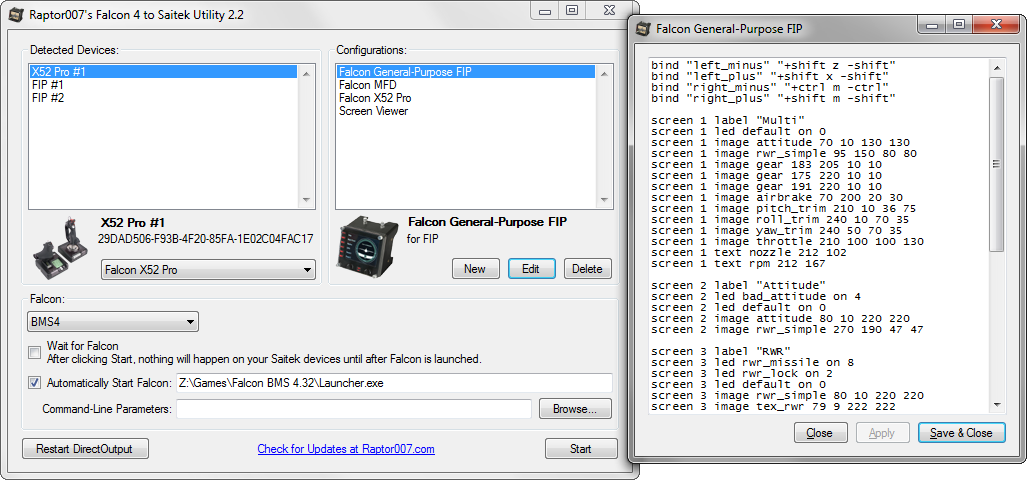Click the Edit configuration button
This screenshot has width=1027, height=480.
(x=531, y=268)
